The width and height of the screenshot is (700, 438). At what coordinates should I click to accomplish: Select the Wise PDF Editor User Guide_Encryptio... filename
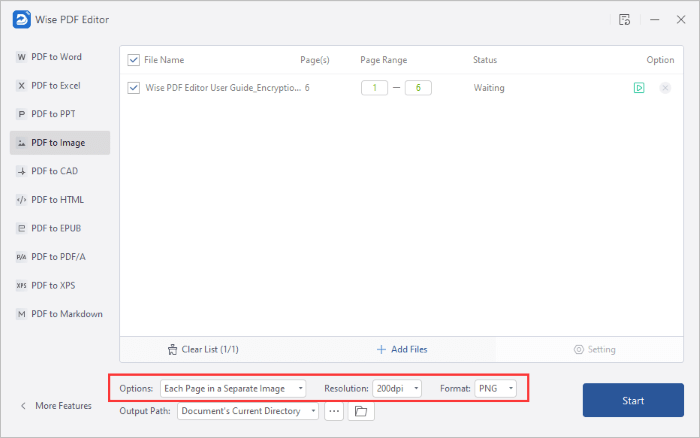point(223,88)
